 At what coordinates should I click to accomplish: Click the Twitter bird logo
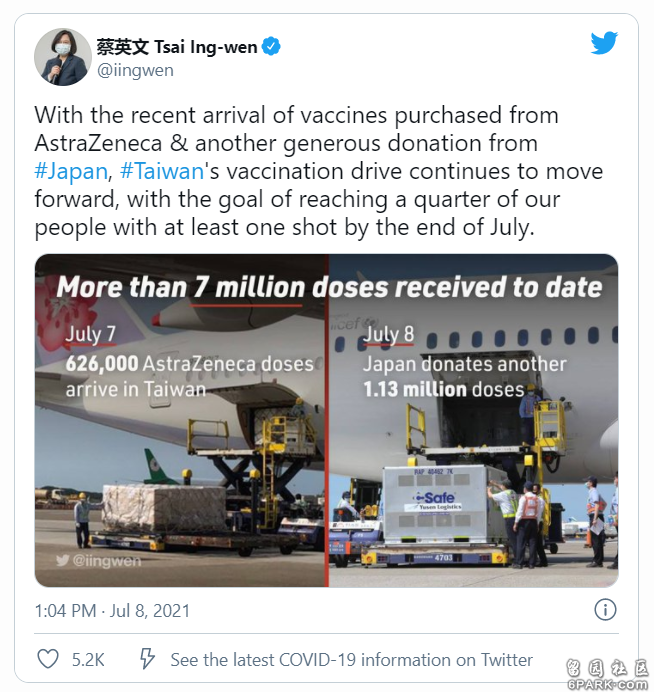pos(604,43)
